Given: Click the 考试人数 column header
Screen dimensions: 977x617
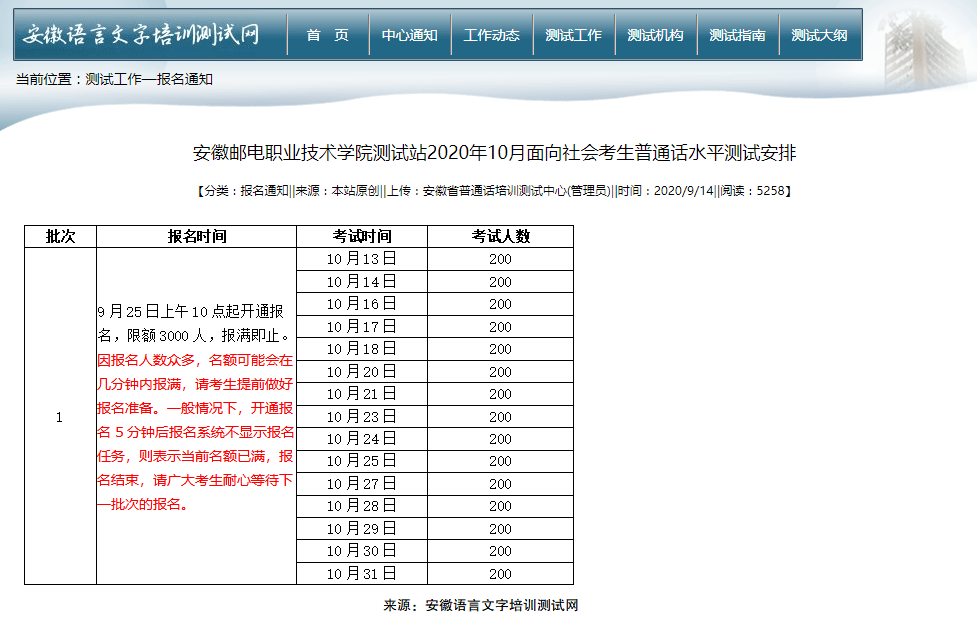Looking at the screenshot, I should click(500, 237).
